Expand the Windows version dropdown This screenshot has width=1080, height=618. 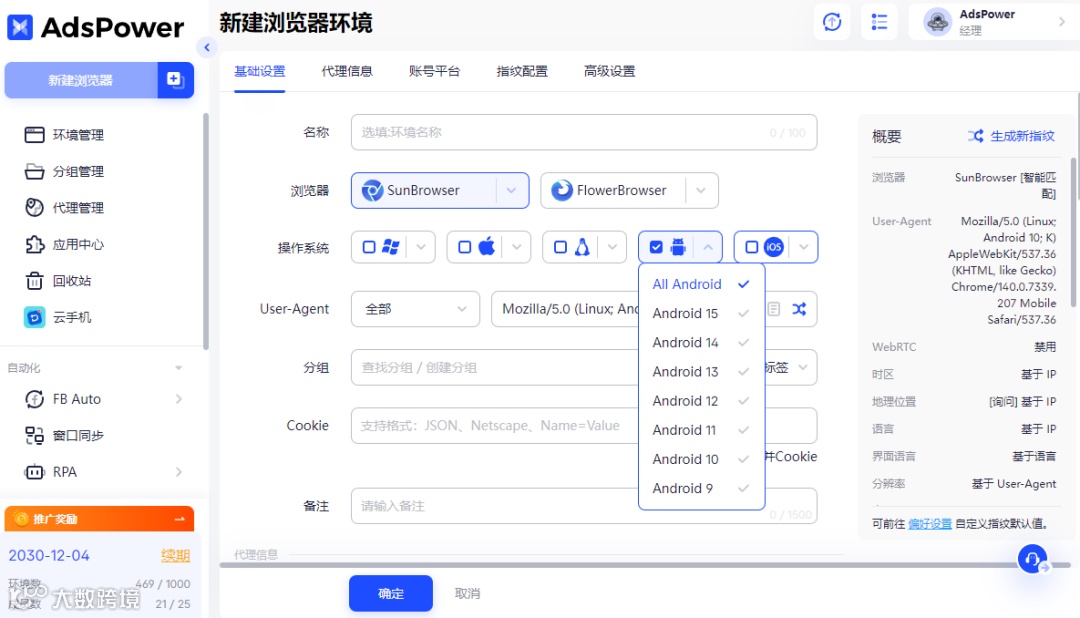421,247
